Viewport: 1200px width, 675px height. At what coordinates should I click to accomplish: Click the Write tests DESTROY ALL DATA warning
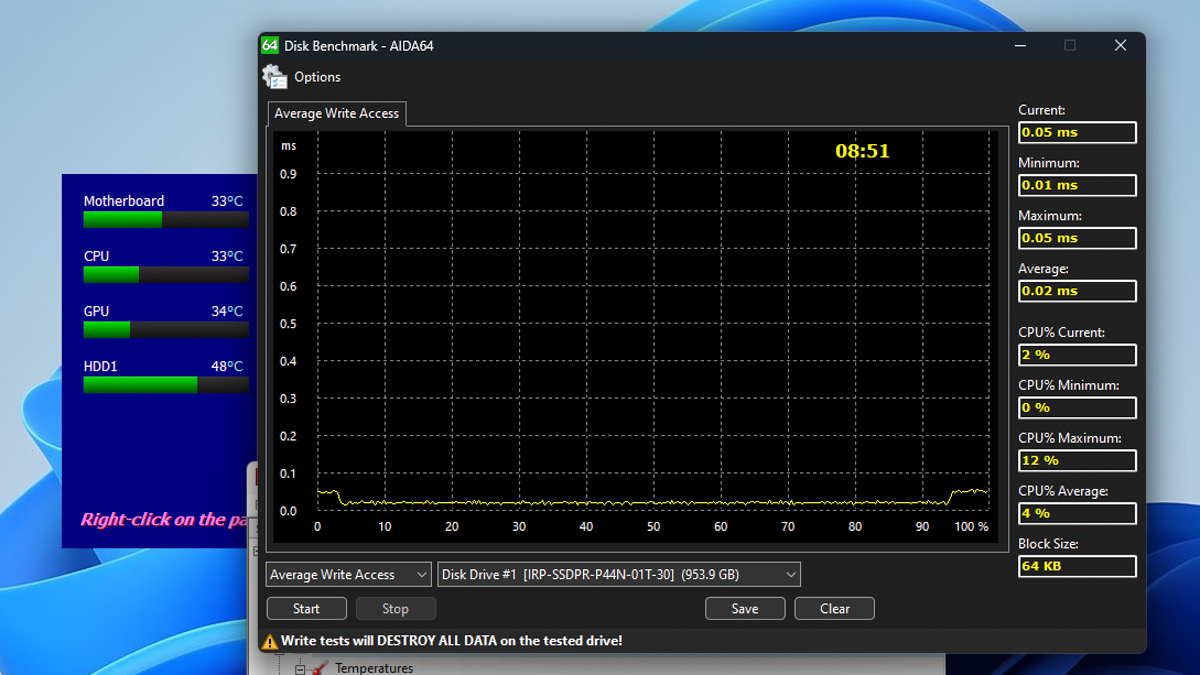pyautogui.click(x=451, y=641)
